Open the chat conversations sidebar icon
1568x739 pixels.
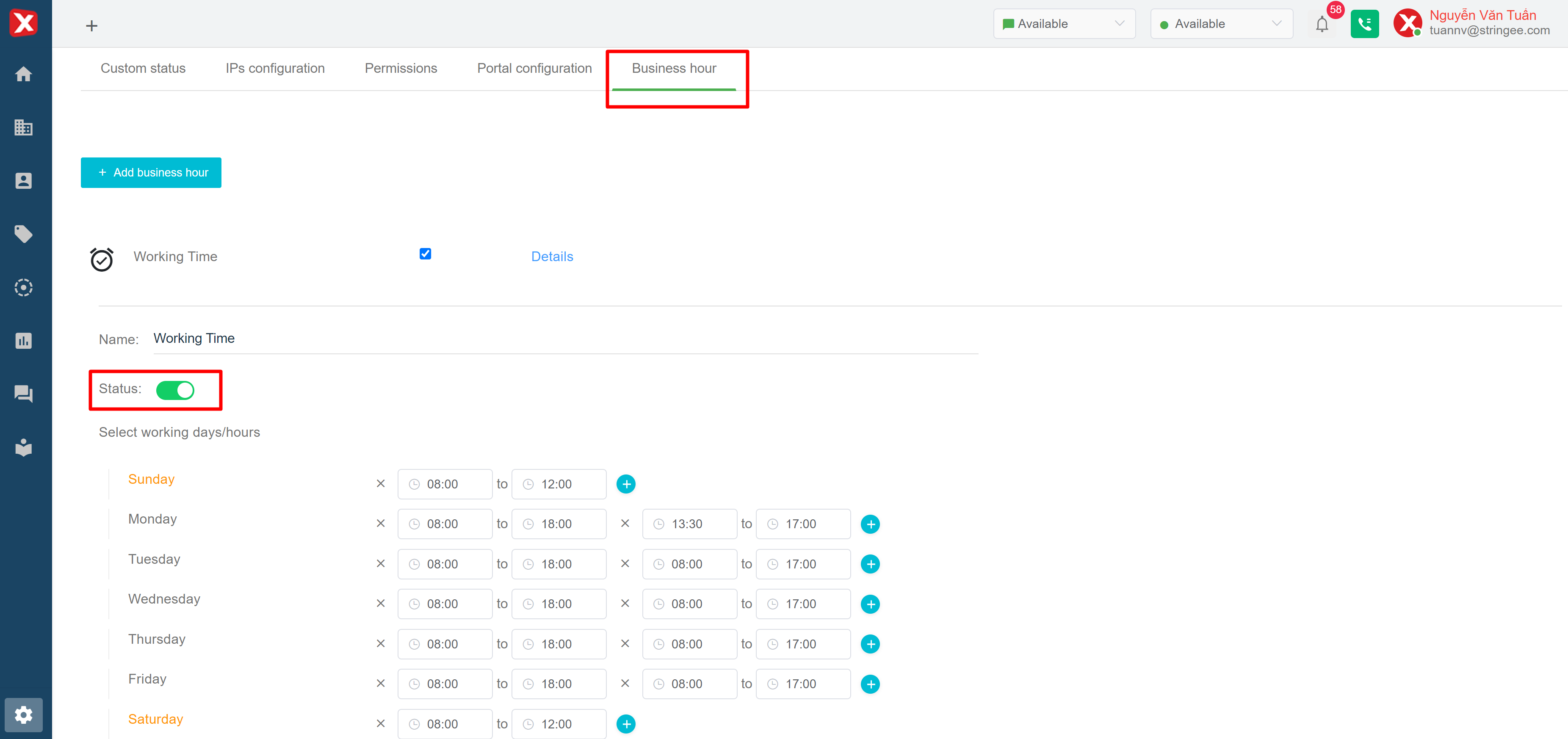click(x=23, y=394)
